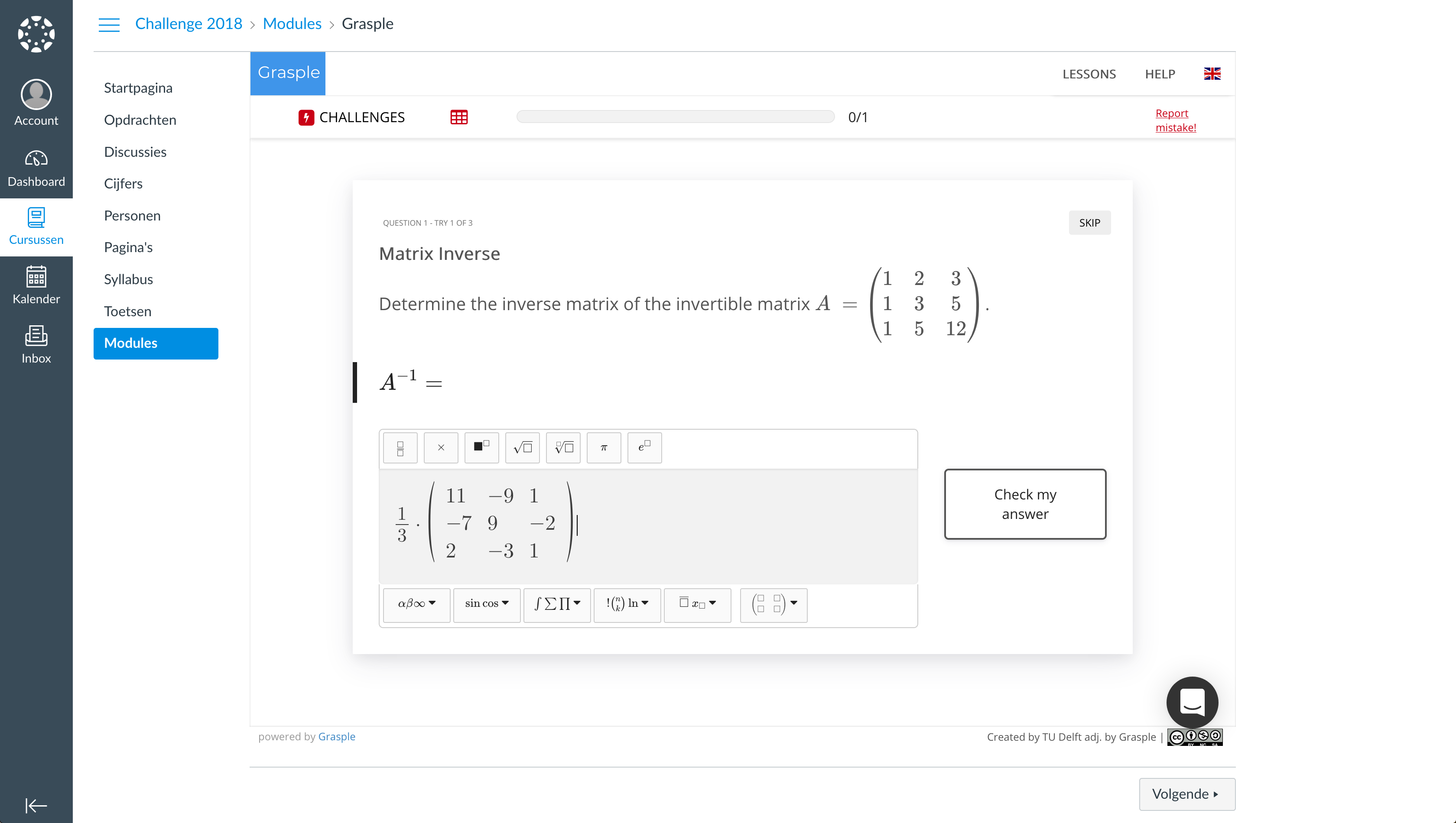Open the sin cos trigonometry dropdown
The image size is (1456, 823).
tap(486, 605)
